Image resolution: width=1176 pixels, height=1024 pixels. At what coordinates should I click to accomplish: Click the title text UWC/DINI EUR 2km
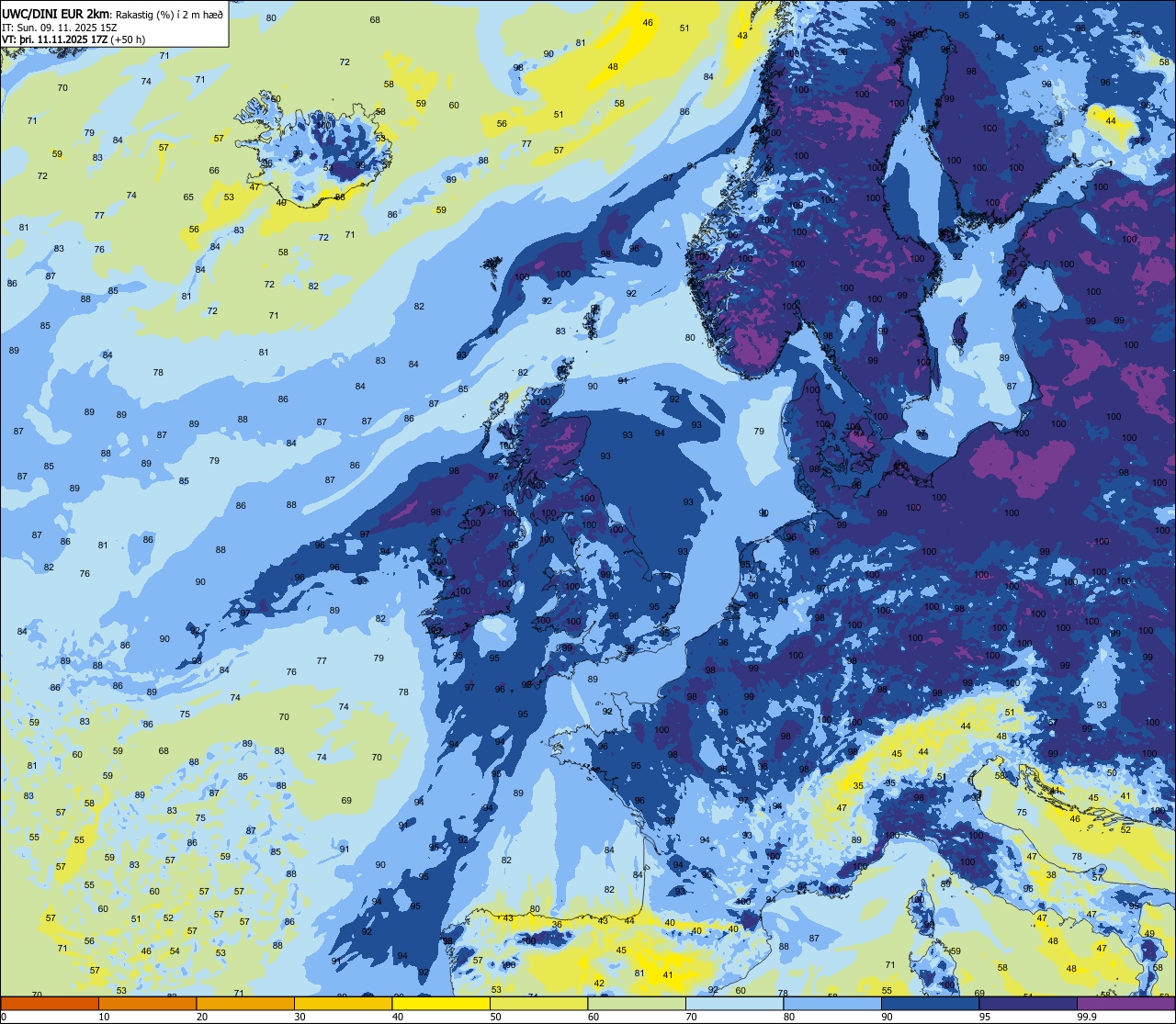56,14
